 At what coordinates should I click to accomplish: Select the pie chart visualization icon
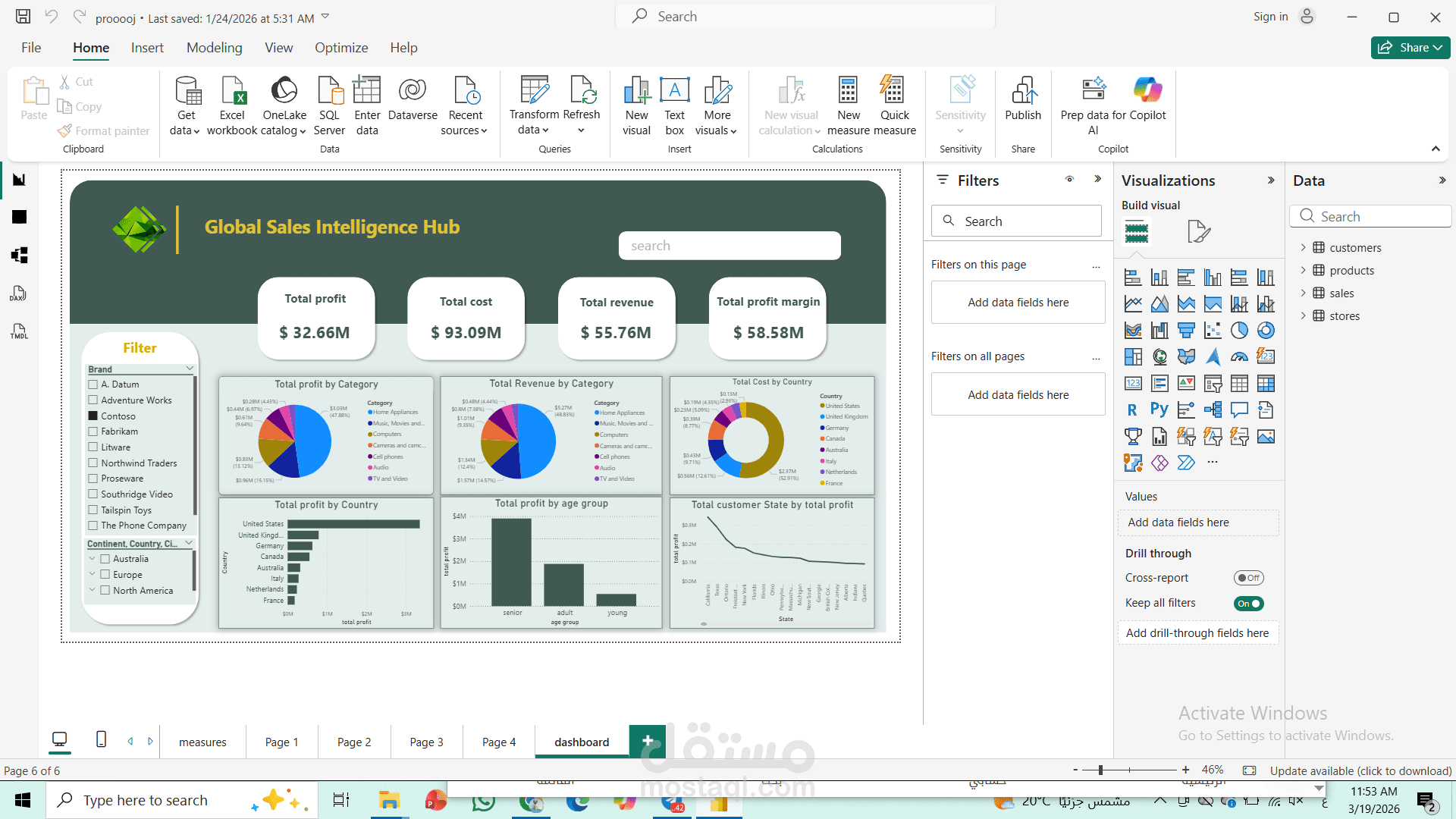pyautogui.click(x=1239, y=331)
